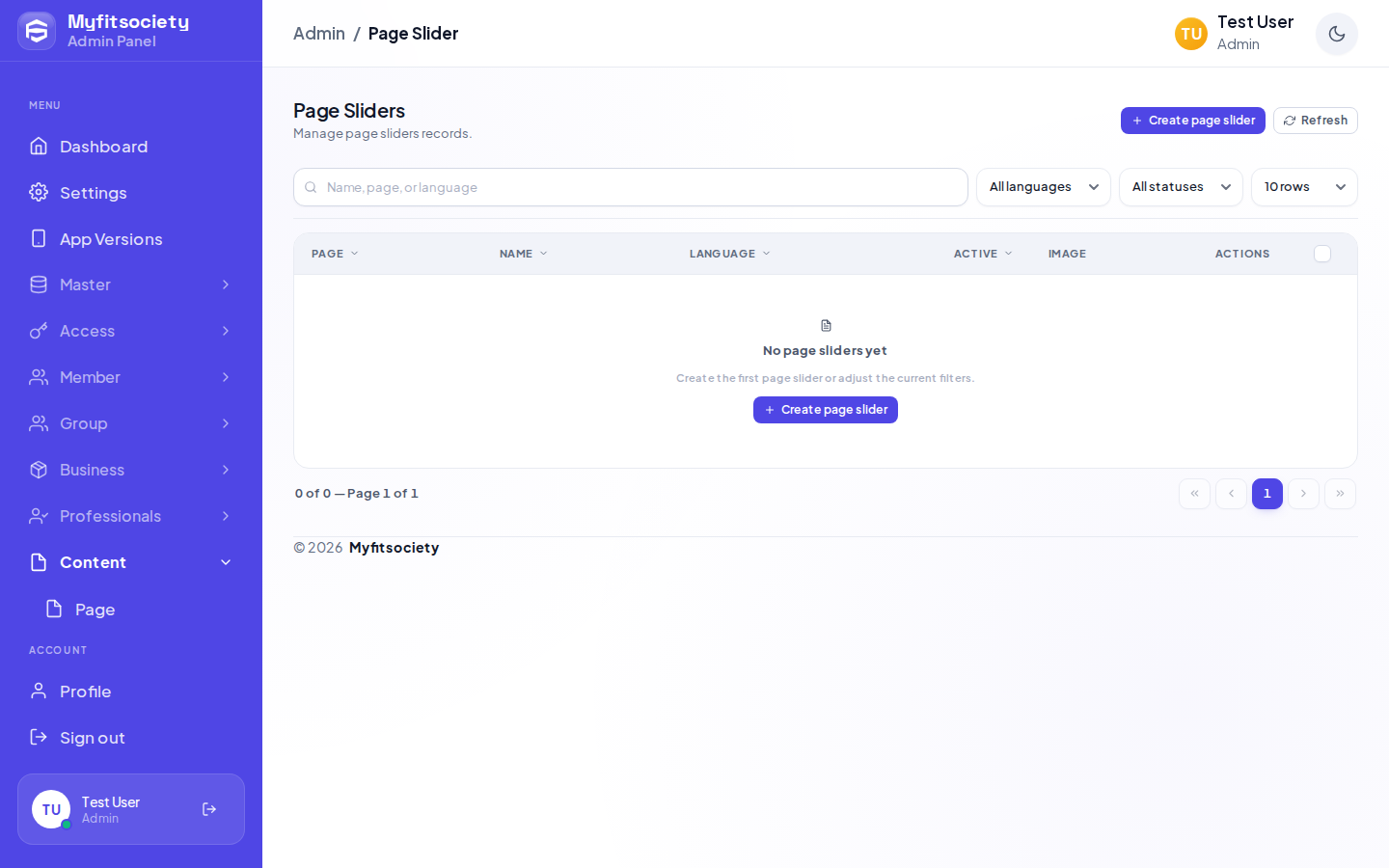Toggle dark mode moon icon
The height and width of the screenshot is (868, 1389).
point(1337,34)
